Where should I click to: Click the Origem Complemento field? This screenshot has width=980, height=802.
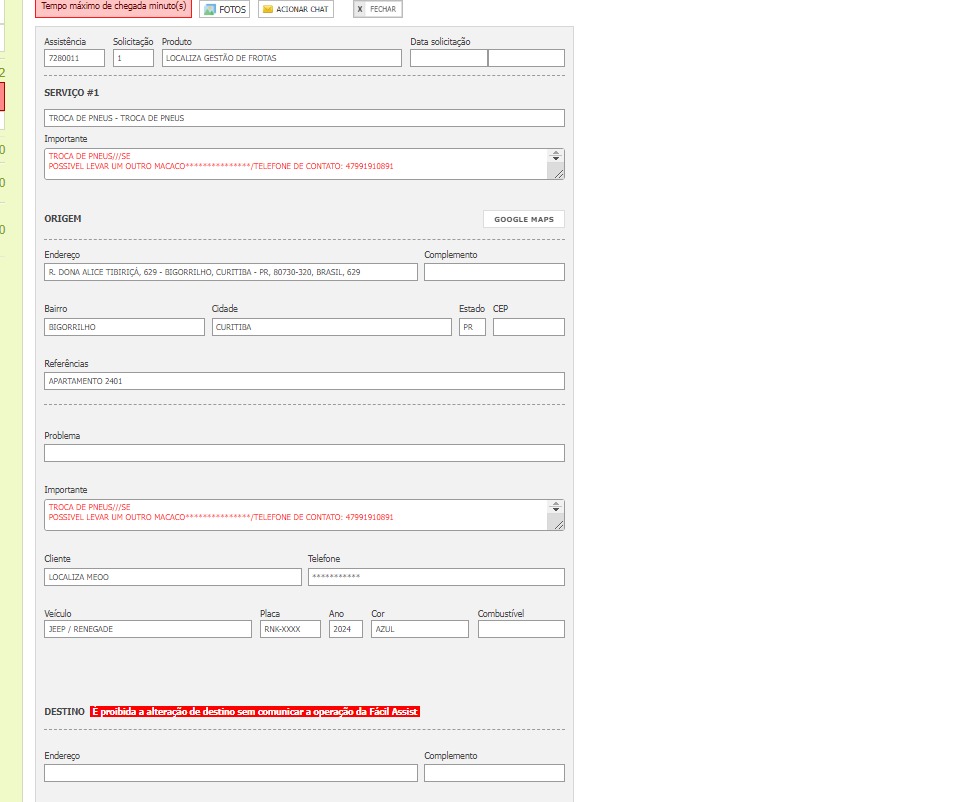click(494, 272)
